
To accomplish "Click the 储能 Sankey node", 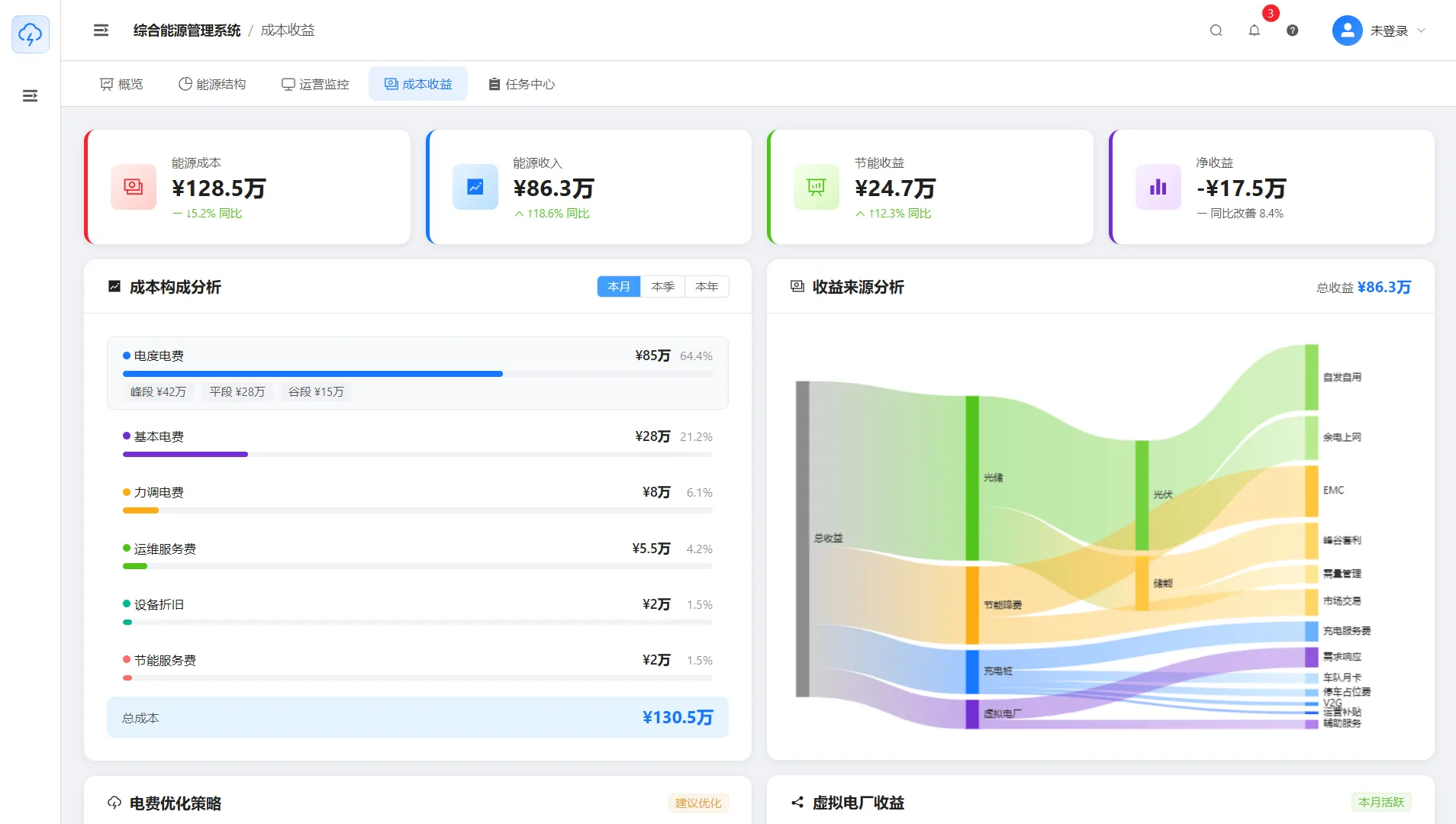I will pos(1142,584).
